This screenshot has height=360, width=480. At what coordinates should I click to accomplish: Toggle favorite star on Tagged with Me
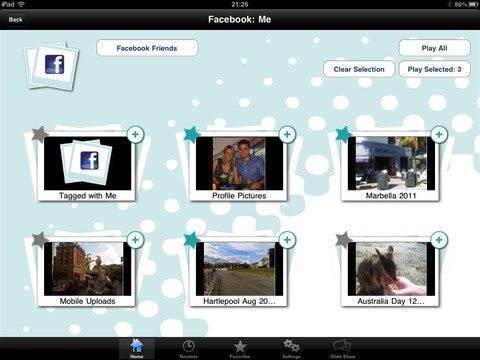click(x=40, y=135)
